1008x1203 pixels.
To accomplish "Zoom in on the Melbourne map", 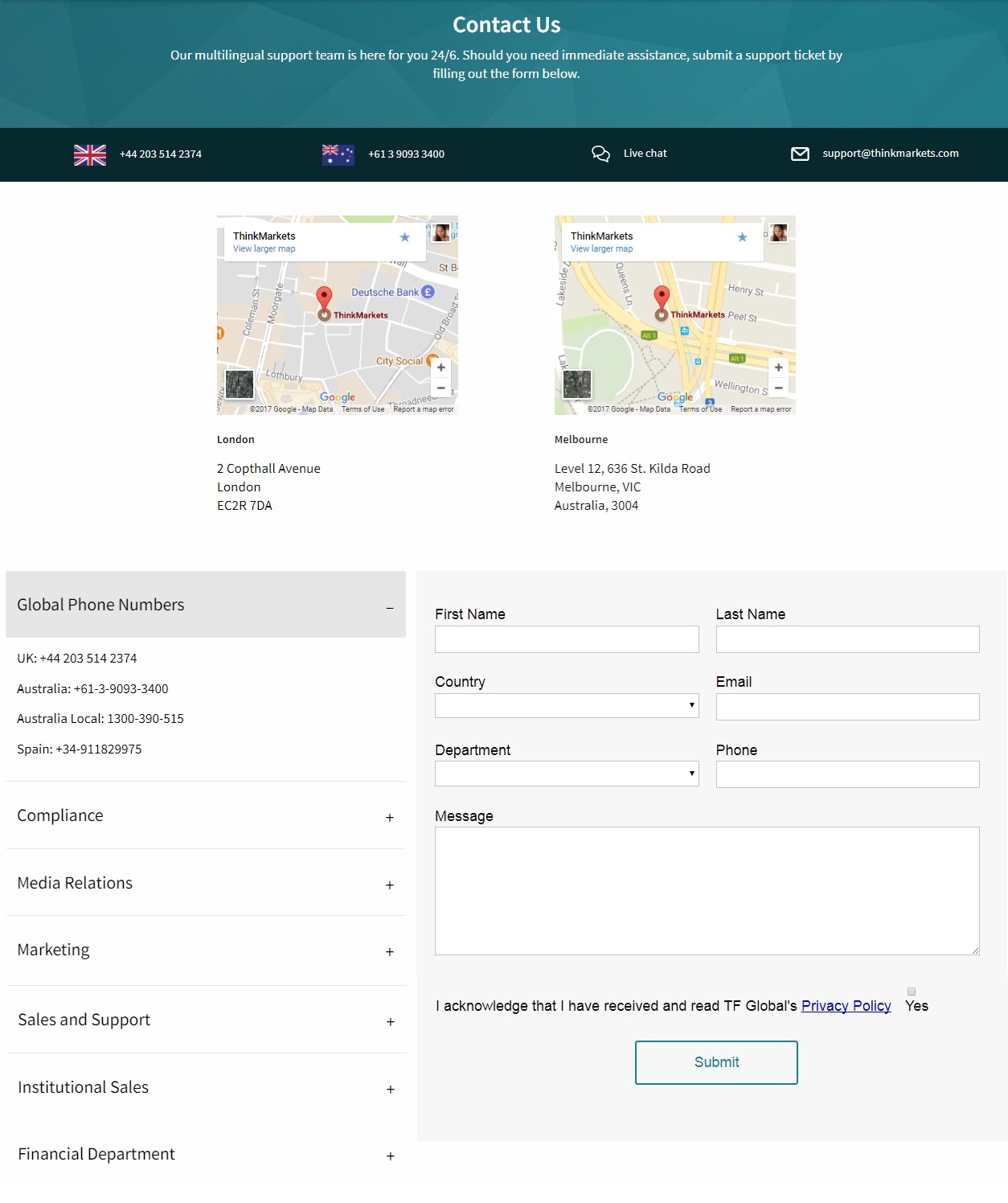I will tap(778, 367).
